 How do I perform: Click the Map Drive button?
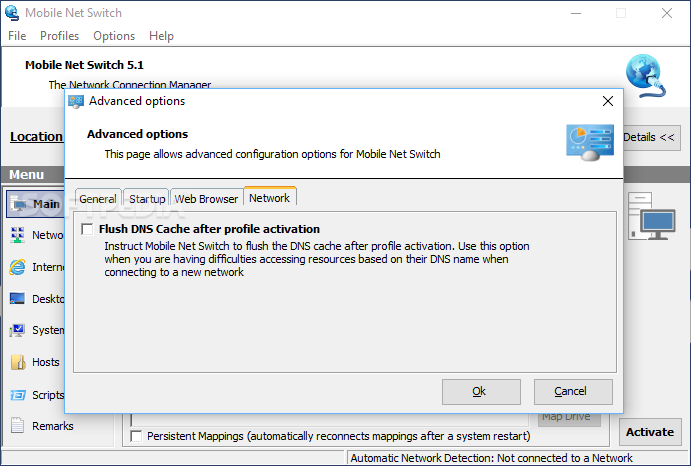[569, 419]
